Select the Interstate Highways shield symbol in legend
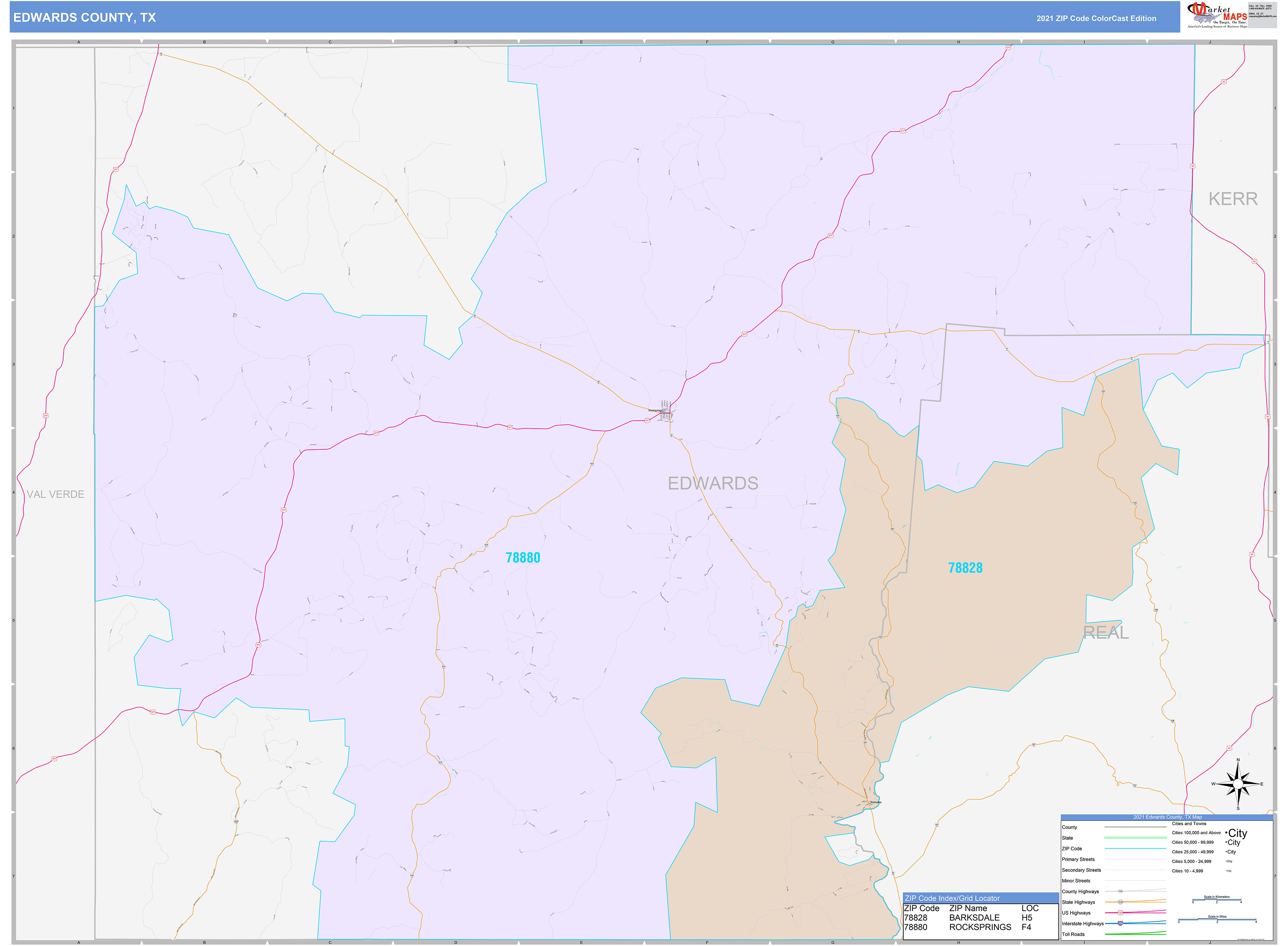The width and height of the screenshot is (1288, 946). point(1120,924)
